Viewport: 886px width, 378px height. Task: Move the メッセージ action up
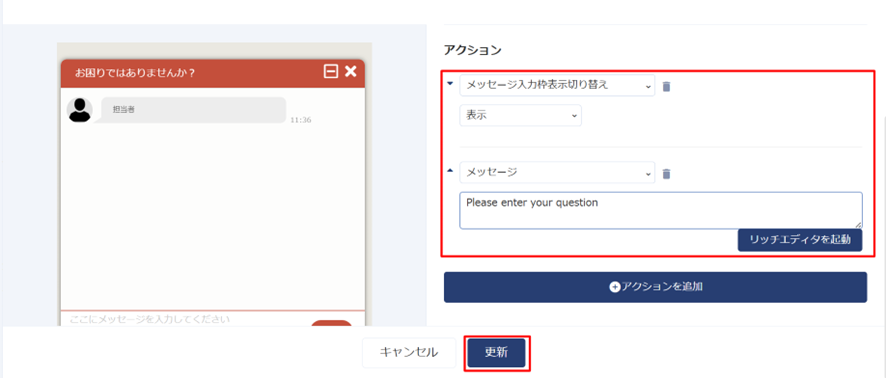[x=450, y=170]
